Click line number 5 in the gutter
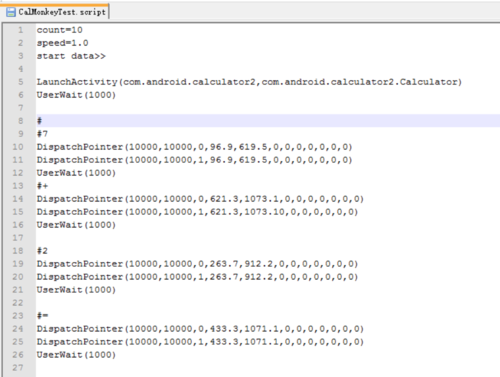Viewport: 500px width, 377px height. click(21, 82)
